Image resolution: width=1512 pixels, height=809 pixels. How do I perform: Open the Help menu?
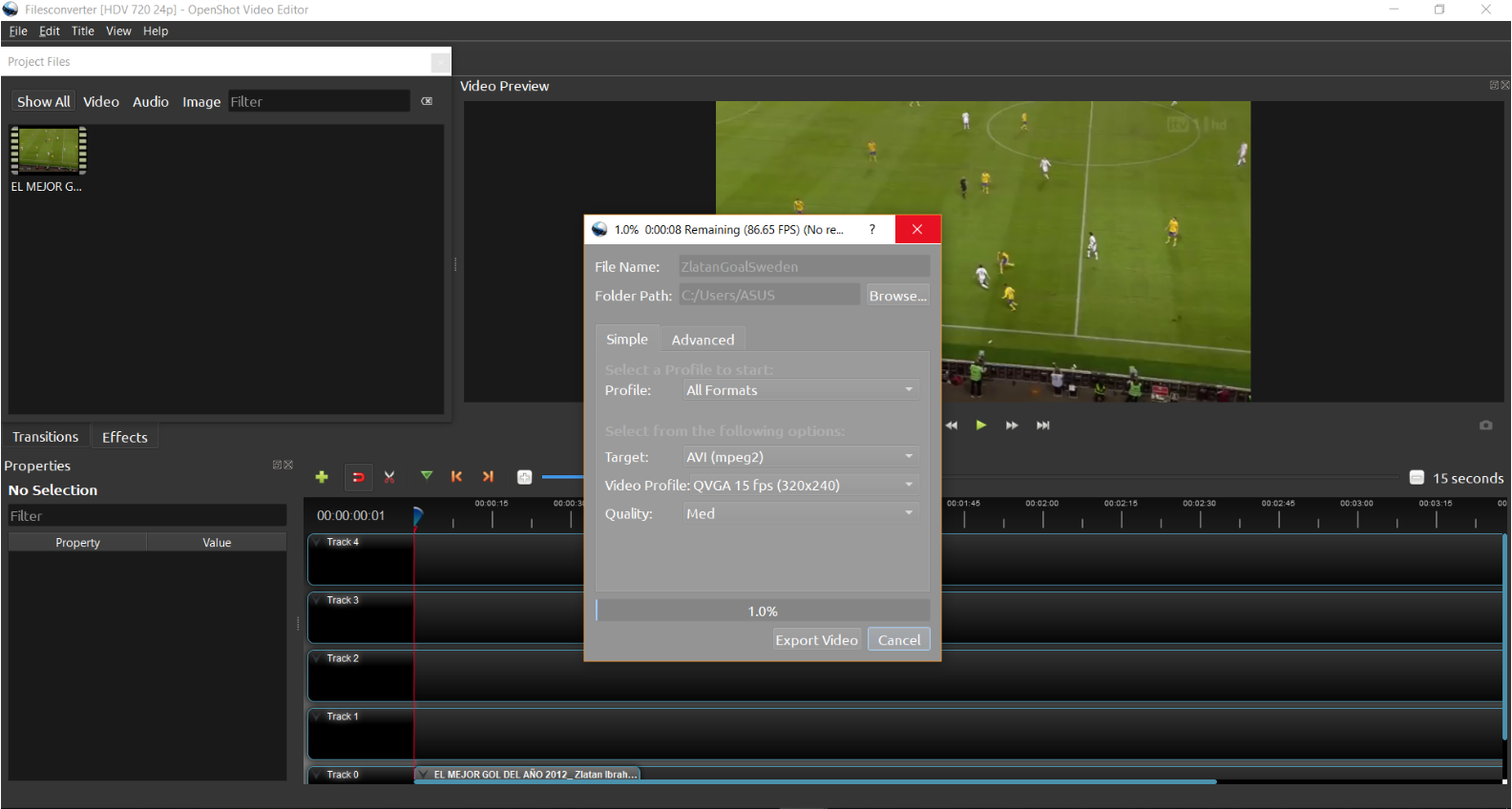[x=156, y=31]
